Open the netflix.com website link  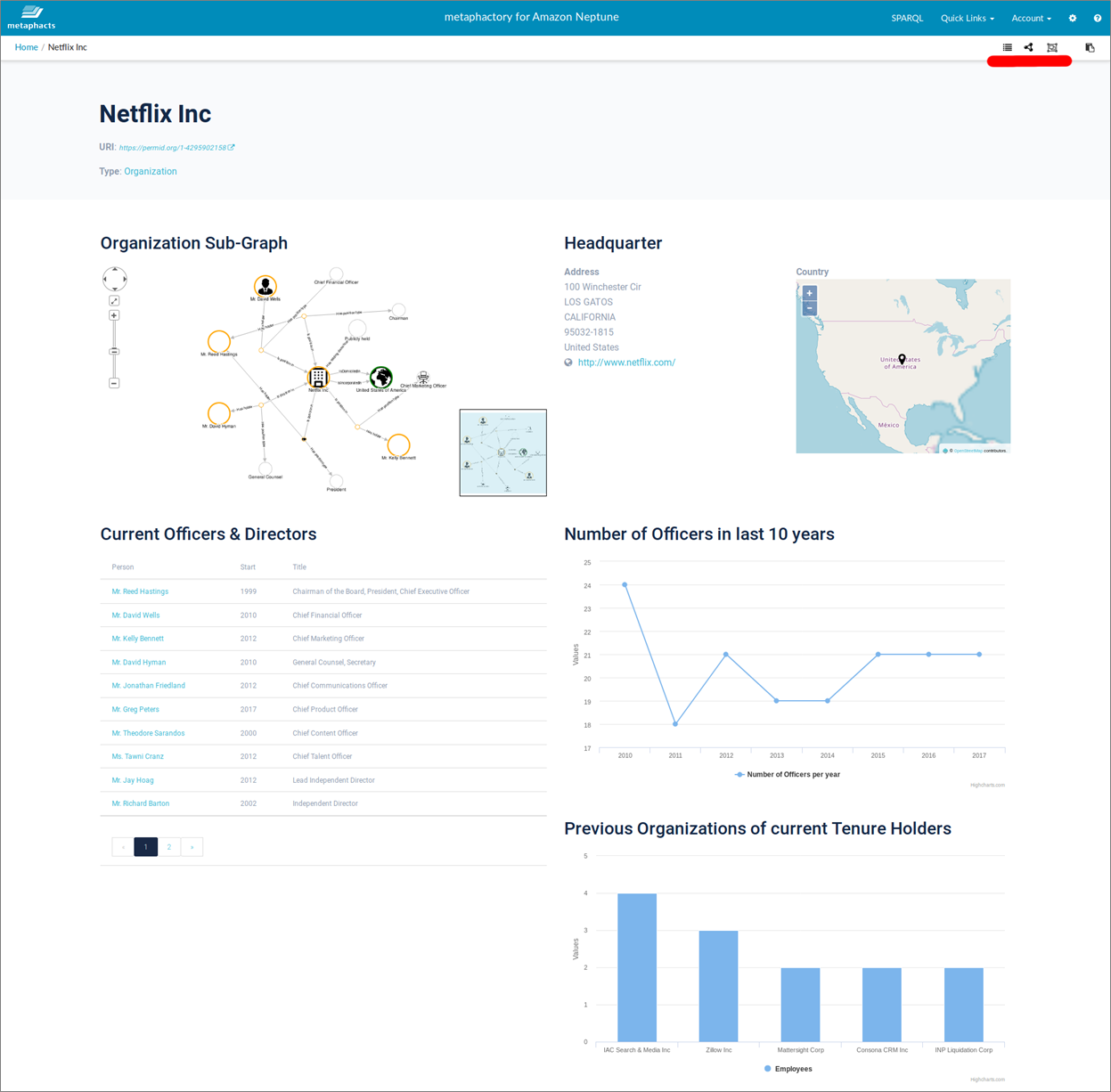626,363
